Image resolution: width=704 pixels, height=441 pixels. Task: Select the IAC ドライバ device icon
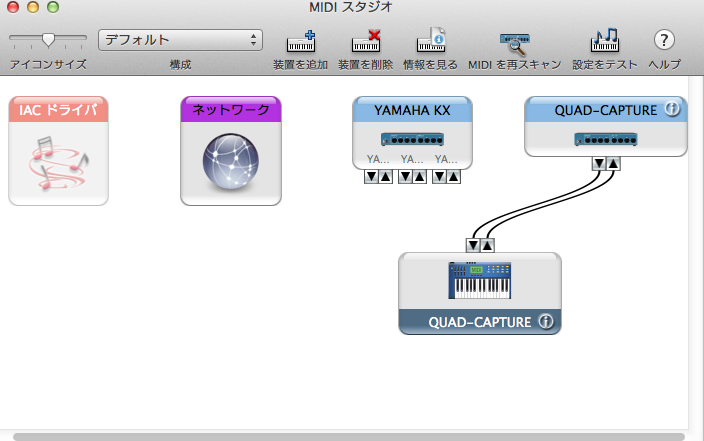[x=58, y=163]
